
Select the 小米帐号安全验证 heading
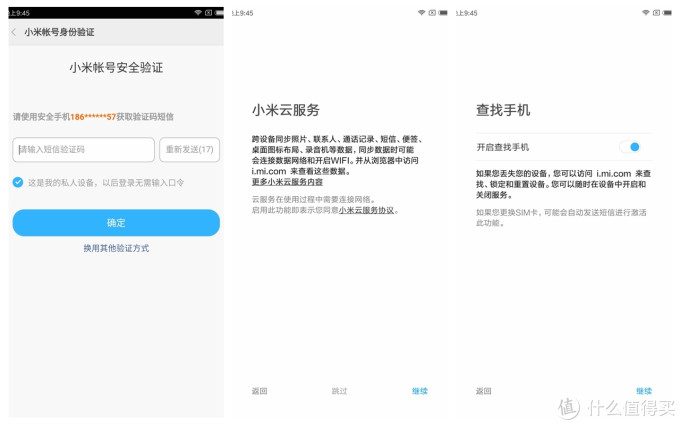(x=116, y=68)
